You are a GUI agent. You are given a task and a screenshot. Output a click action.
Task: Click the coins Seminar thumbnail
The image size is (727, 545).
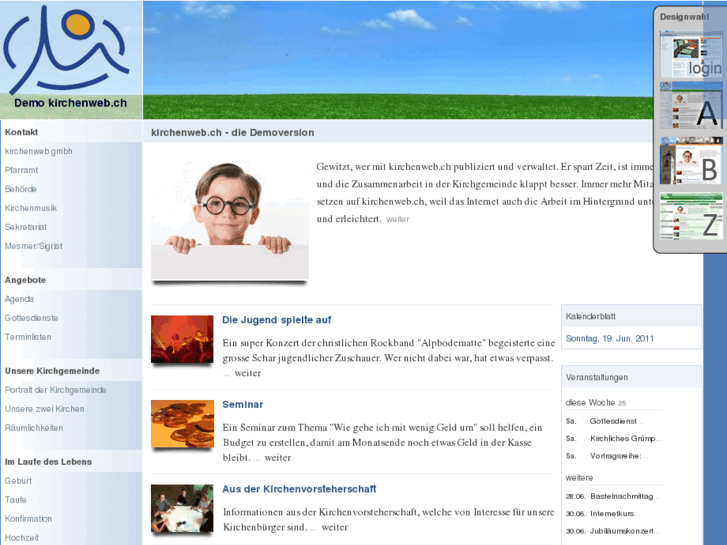click(x=182, y=424)
